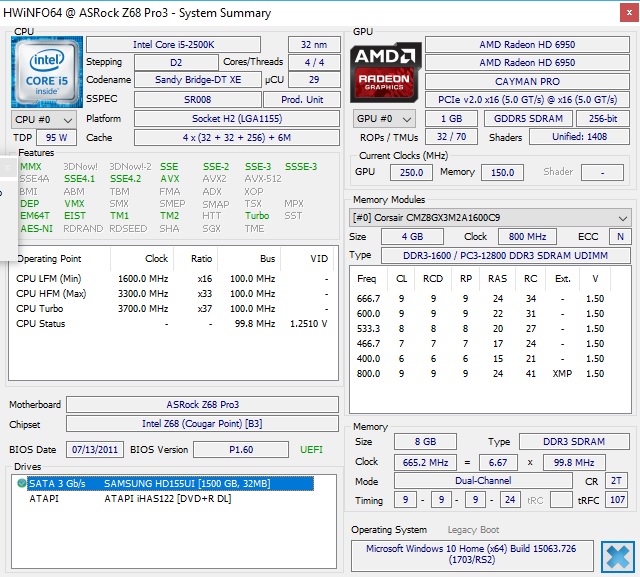
Task: Click the command rate 2T field
Action: coord(616,481)
